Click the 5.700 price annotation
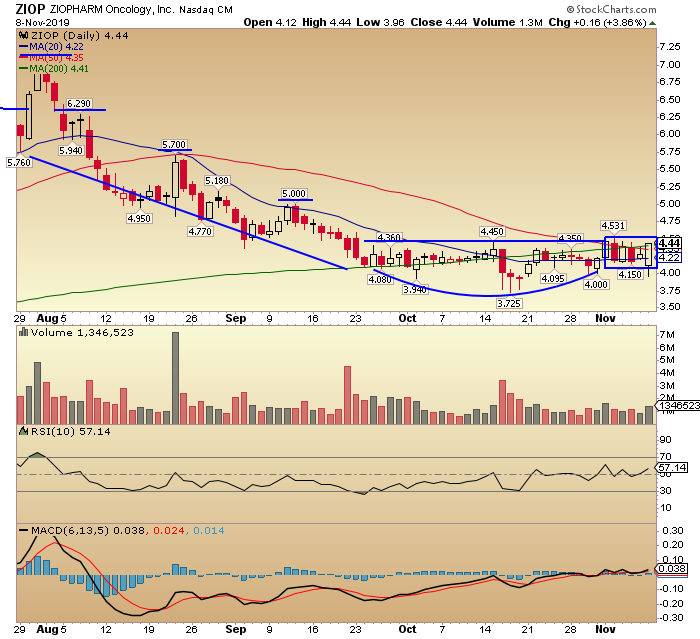The height and width of the screenshot is (639, 700). 174,145
